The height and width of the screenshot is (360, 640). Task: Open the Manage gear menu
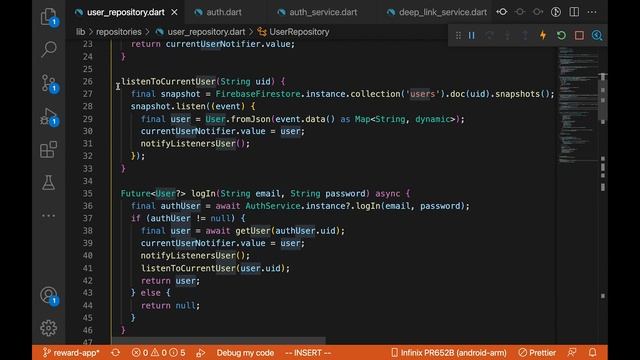49,328
